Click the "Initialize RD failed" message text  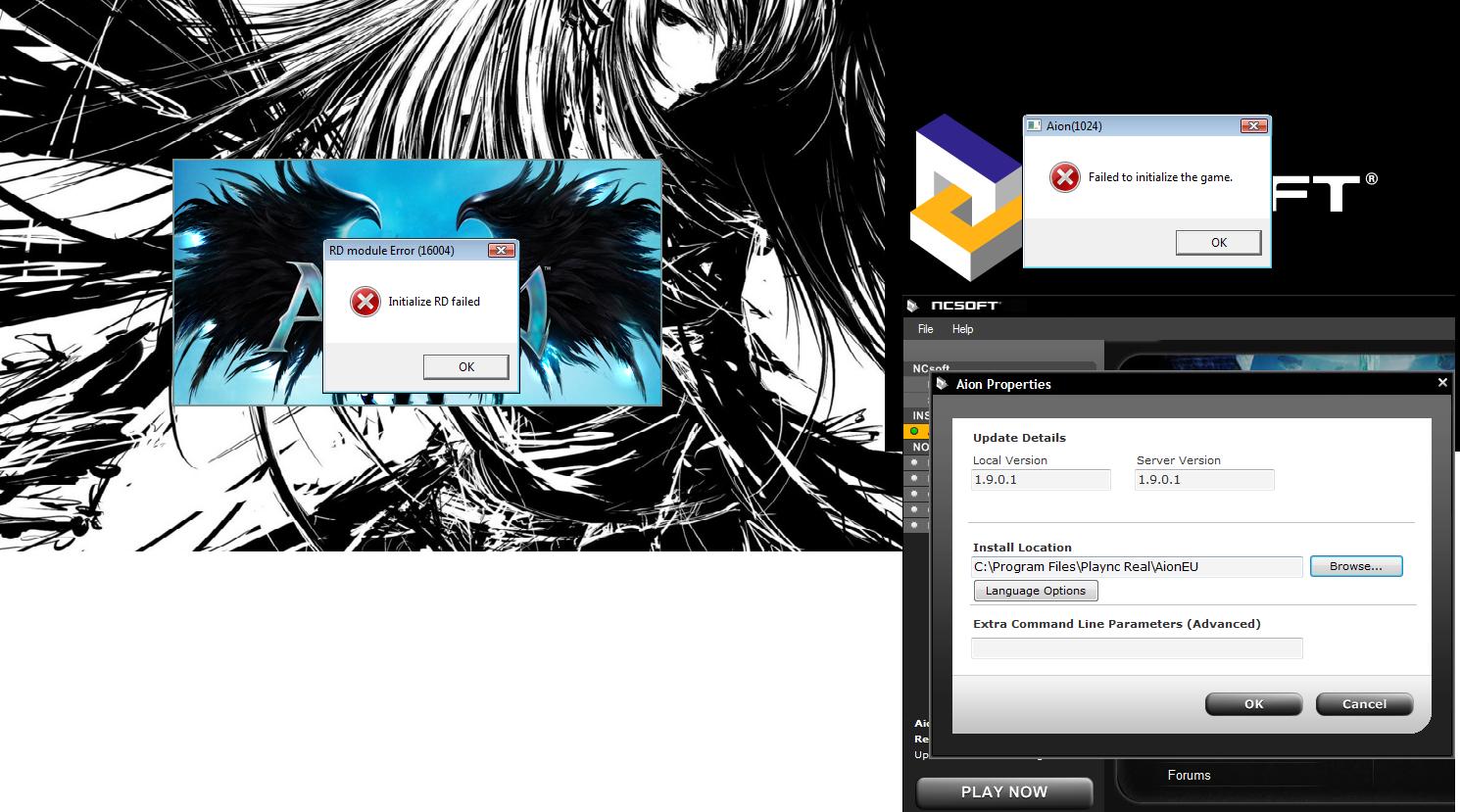point(434,302)
